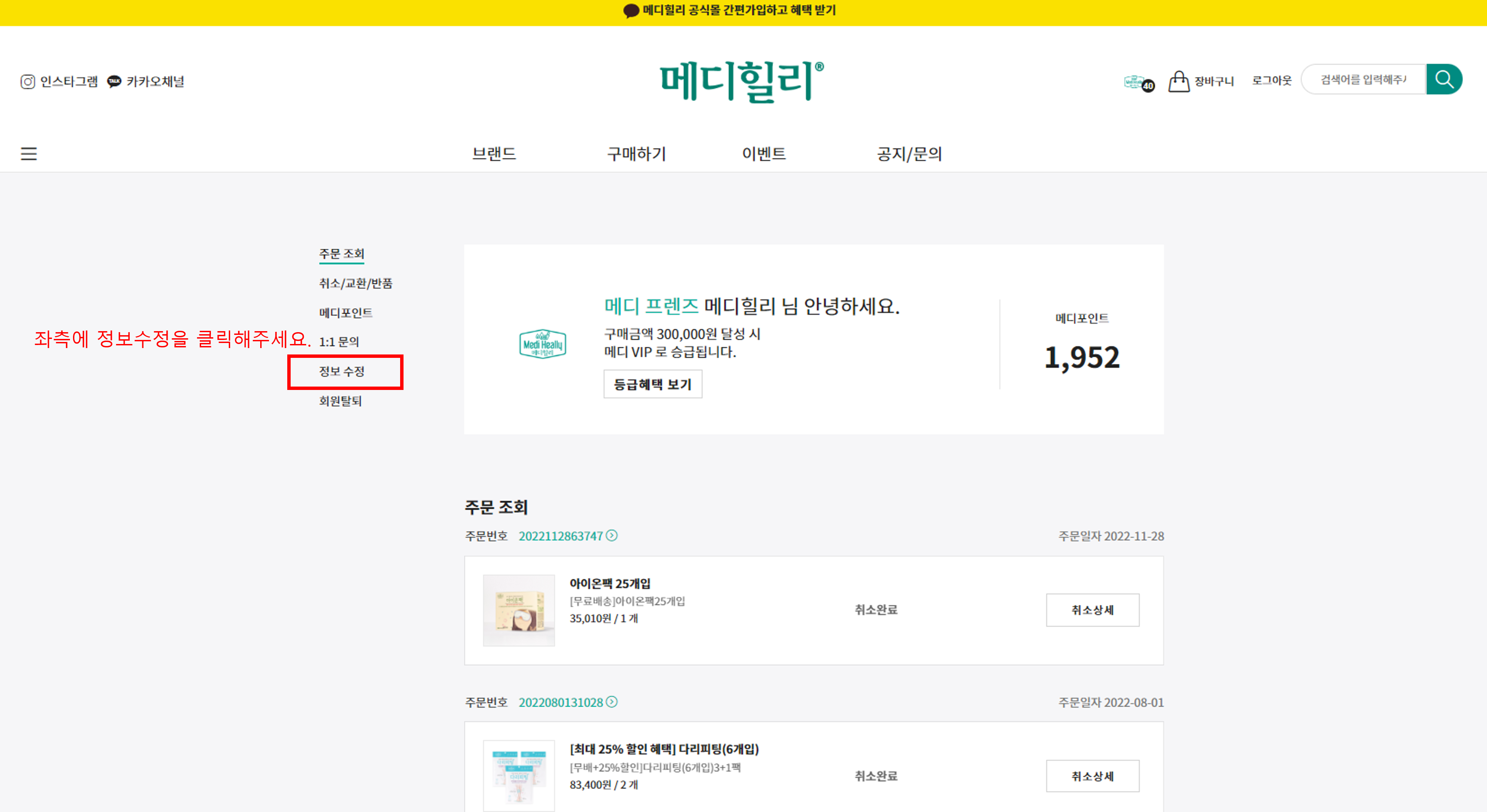This screenshot has height=812, width=1487.
Task: Click the green search magnifier button
Action: click(1444, 79)
